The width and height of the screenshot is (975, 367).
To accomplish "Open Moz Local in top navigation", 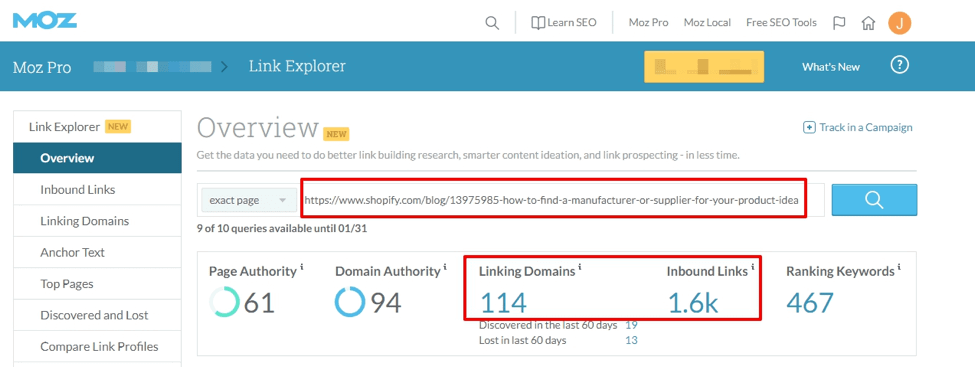I will tap(707, 22).
